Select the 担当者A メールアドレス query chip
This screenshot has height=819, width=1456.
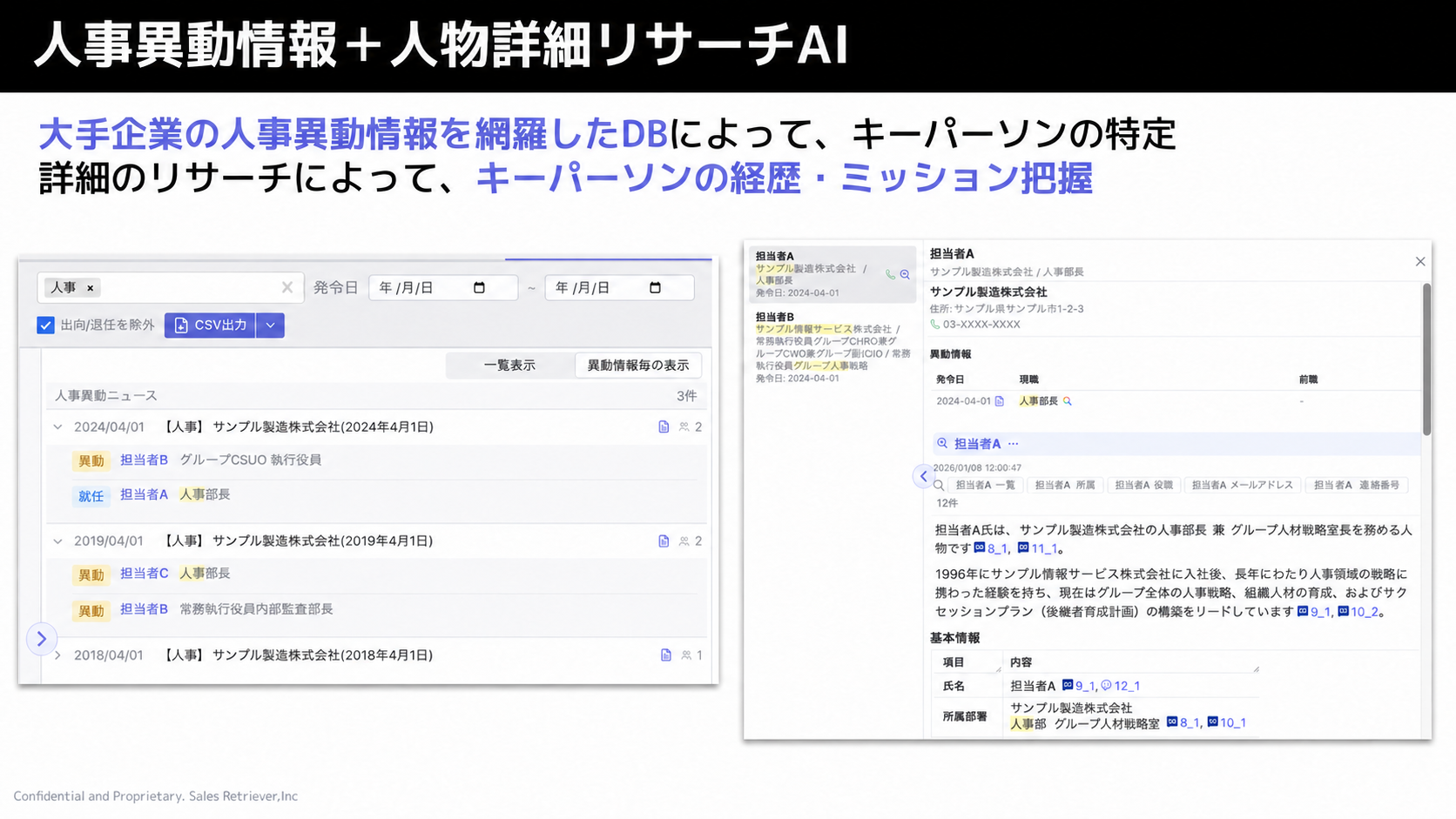click(1243, 486)
